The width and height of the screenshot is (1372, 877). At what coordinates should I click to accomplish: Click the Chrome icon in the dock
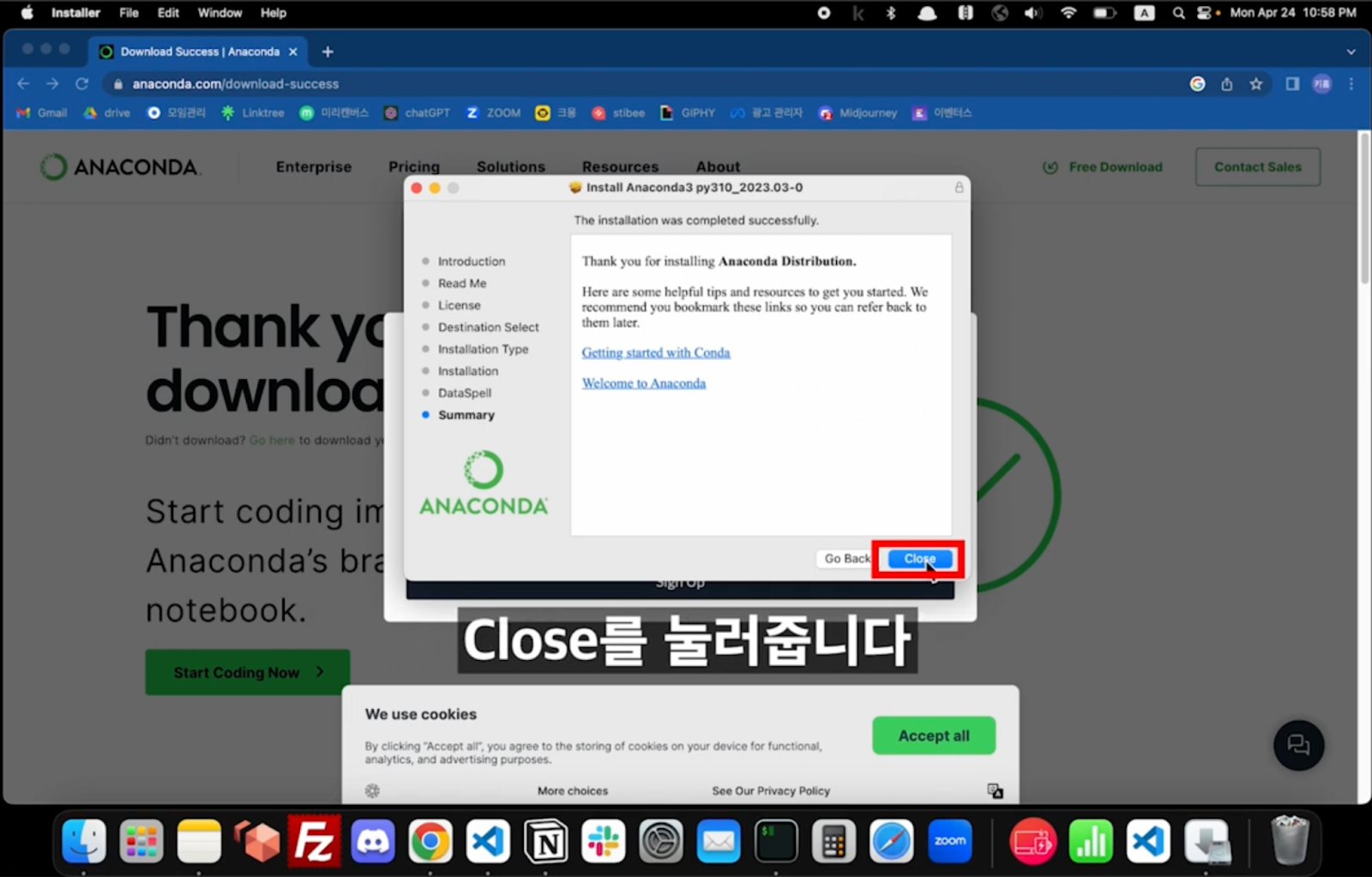pyautogui.click(x=430, y=841)
